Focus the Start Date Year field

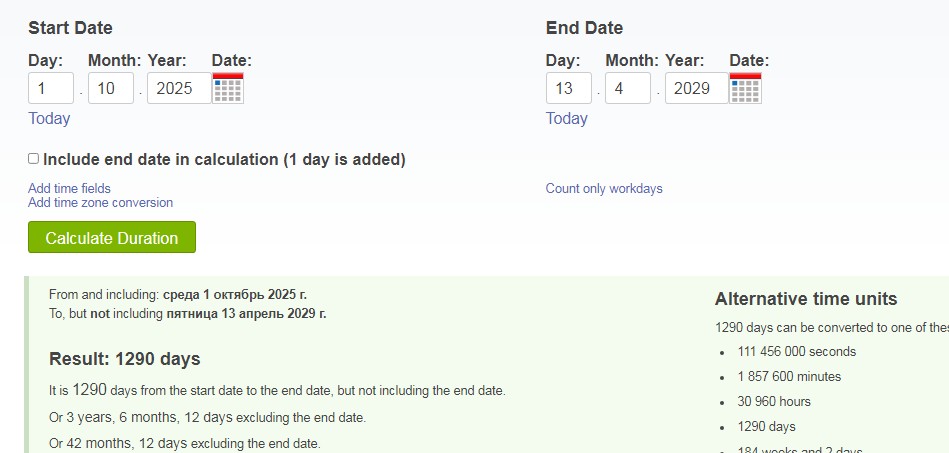[179, 88]
